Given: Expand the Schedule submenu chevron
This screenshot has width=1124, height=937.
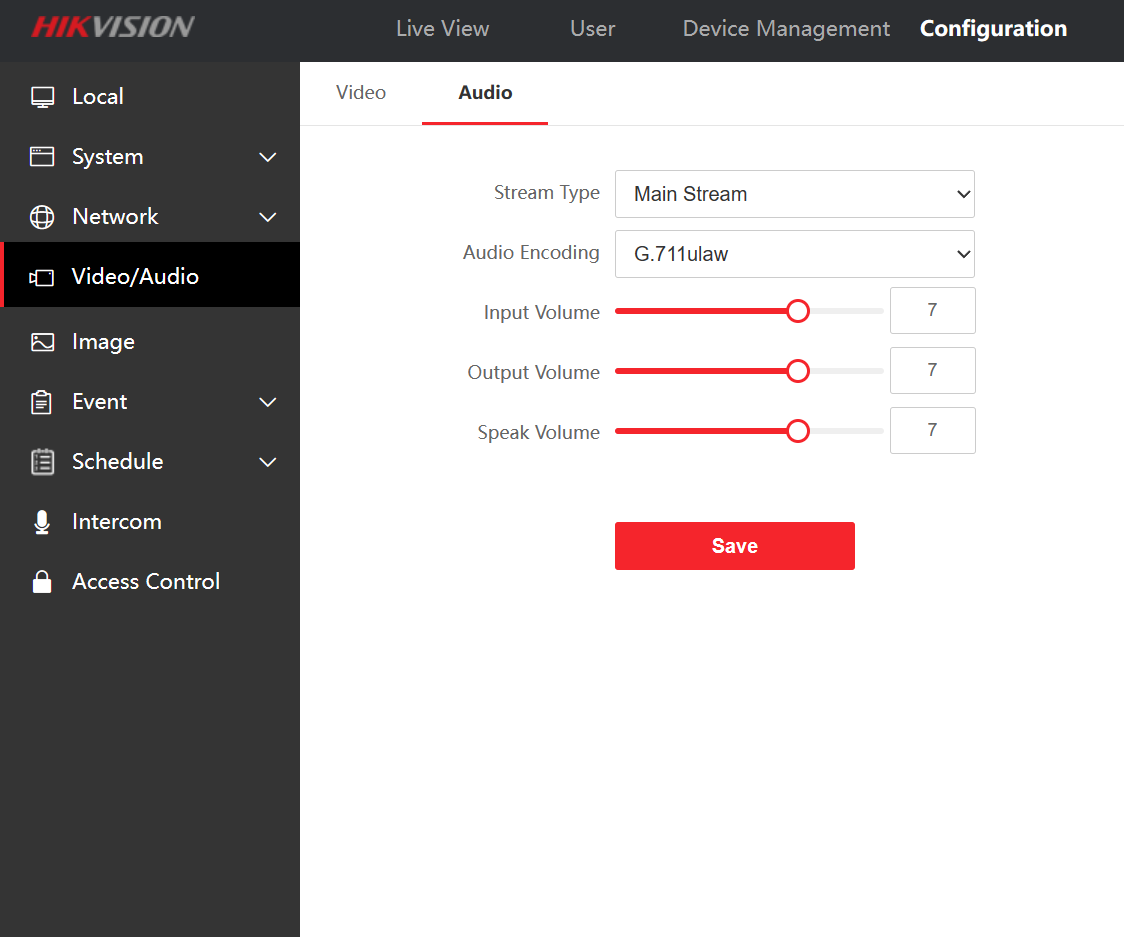Looking at the screenshot, I should [268, 462].
